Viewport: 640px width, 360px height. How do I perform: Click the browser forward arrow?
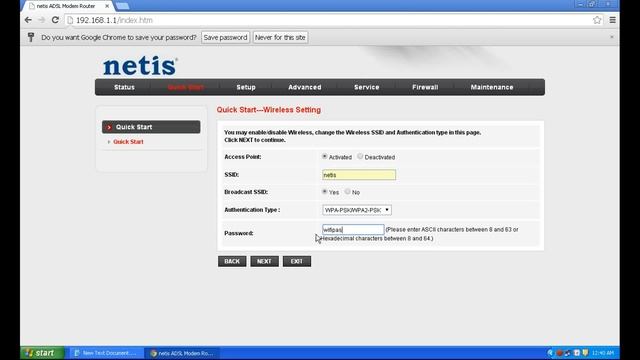tap(41, 20)
